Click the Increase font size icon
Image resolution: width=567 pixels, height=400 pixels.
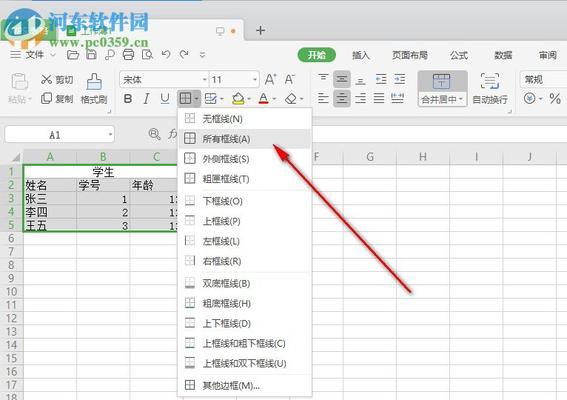(270, 79)
